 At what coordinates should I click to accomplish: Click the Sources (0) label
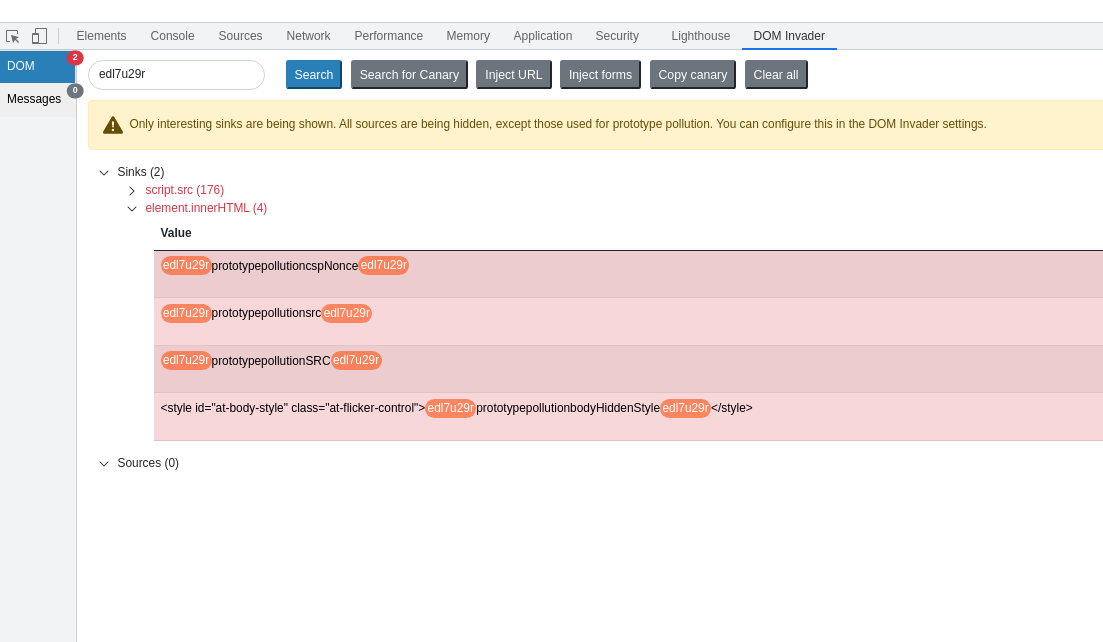[148, 463]
